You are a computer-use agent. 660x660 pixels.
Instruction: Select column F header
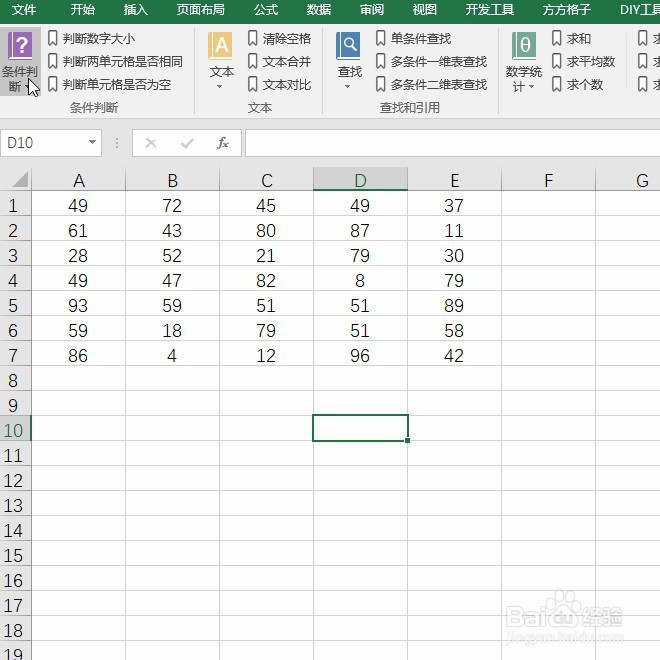(x=548, y=180)
